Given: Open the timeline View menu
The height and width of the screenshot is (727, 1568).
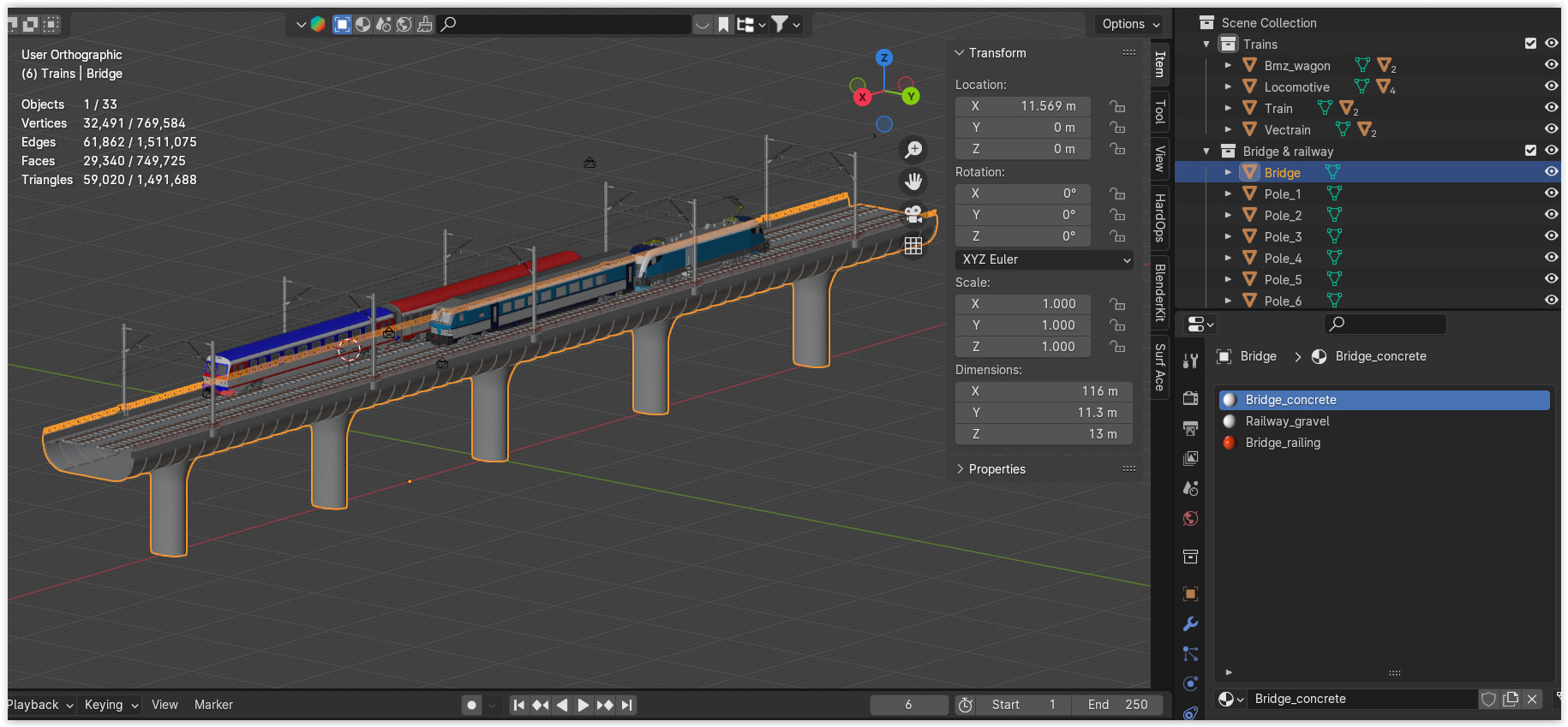Looking at the screenshot, I should coord(165,705).
